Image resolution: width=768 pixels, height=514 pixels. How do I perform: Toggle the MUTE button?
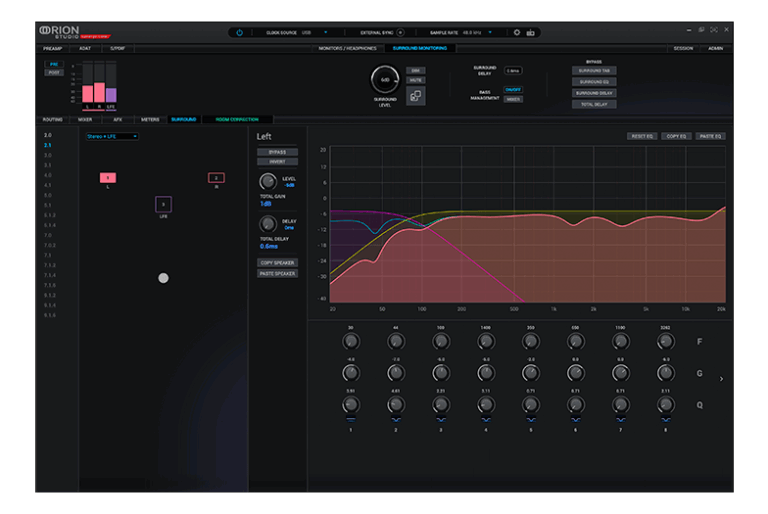415,80
